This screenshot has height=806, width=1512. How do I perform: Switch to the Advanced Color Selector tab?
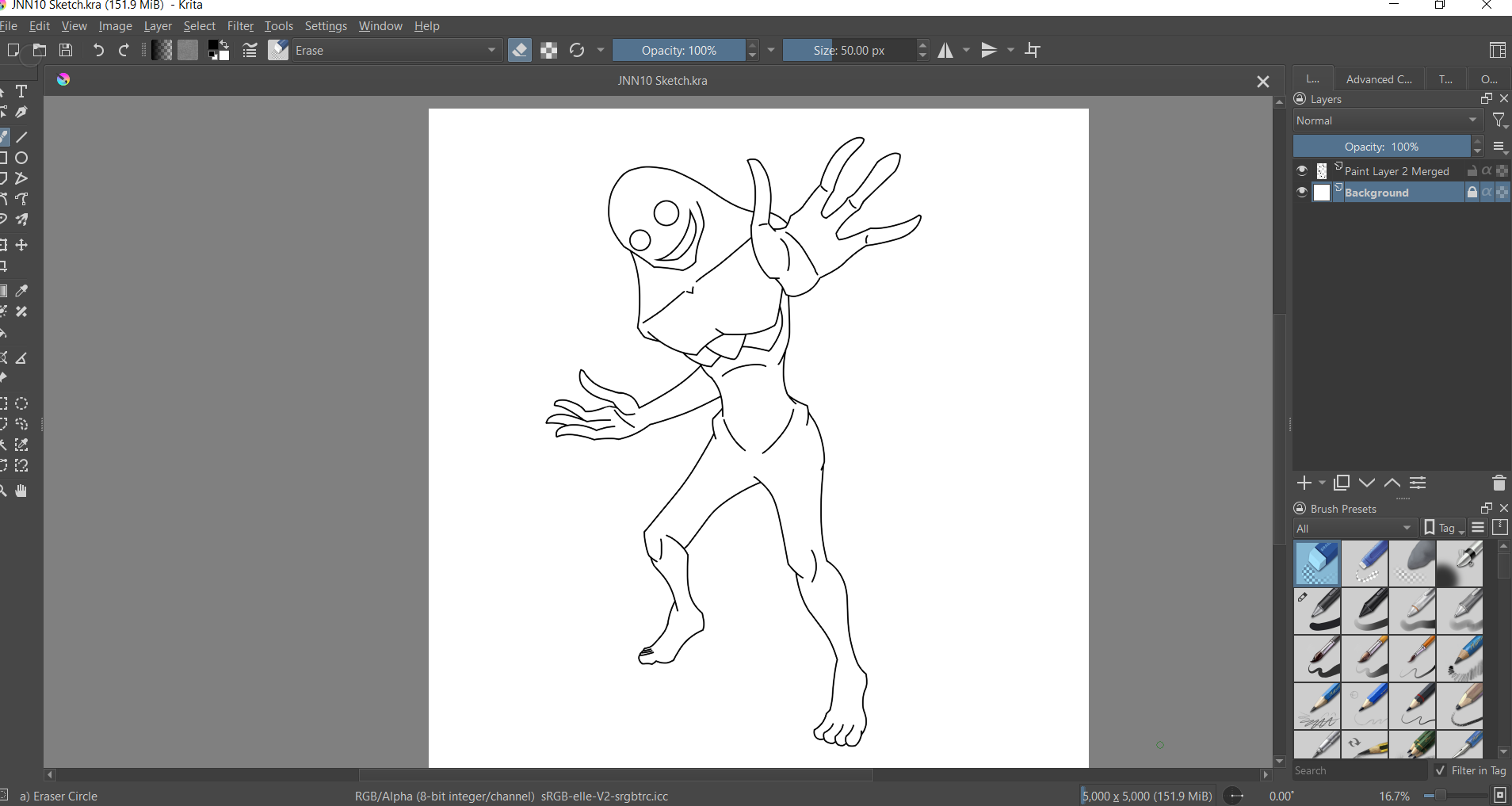point(1379,79)
